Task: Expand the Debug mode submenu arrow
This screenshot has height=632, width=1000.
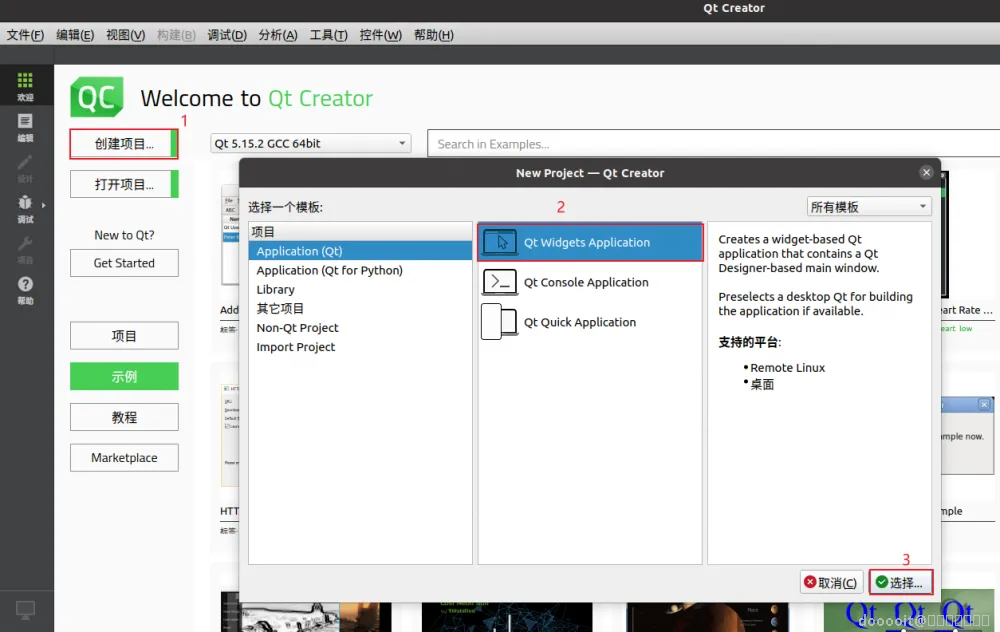Action: (43, 205)
